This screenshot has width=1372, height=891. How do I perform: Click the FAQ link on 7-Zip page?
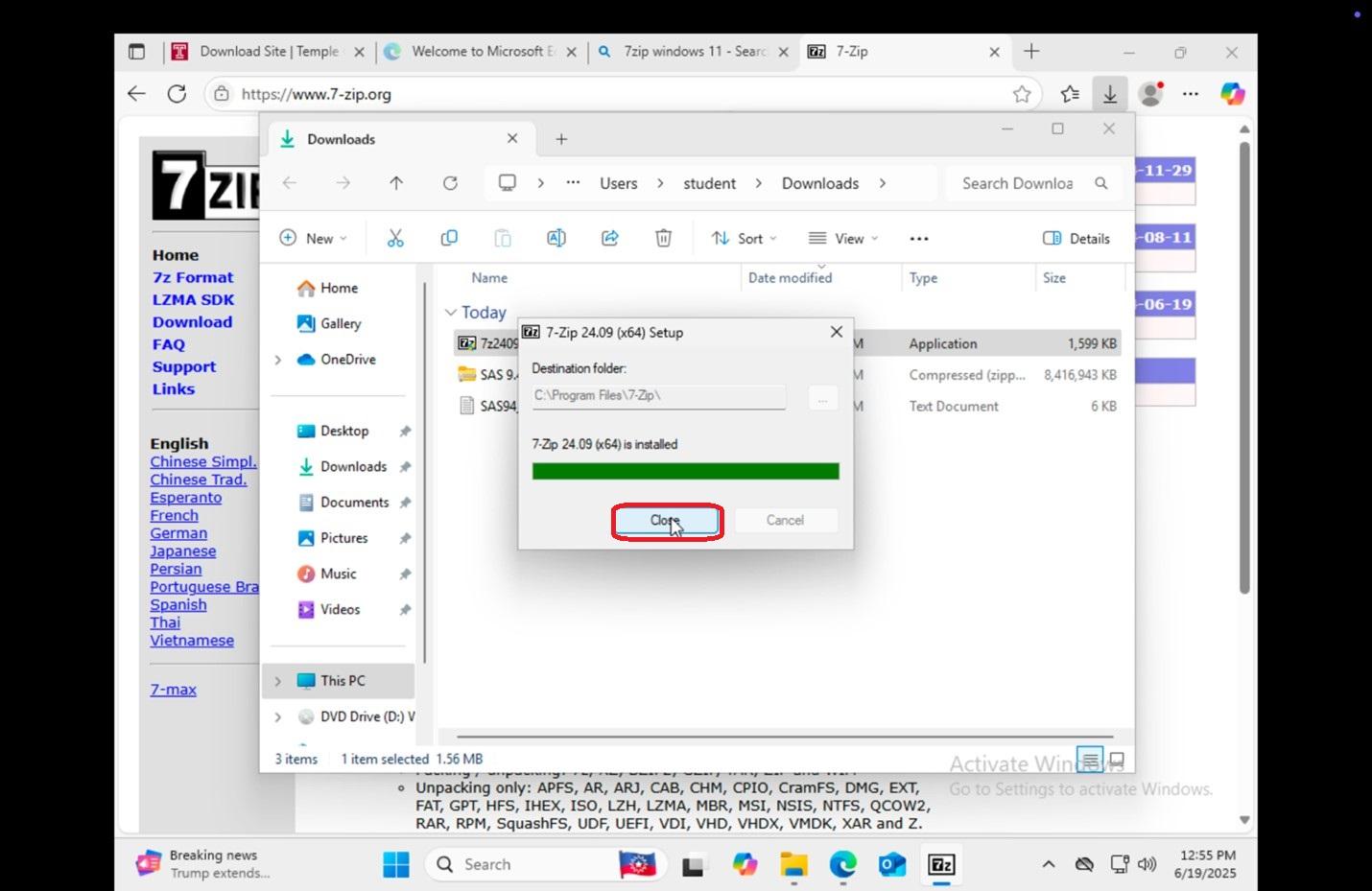[168, 344]
